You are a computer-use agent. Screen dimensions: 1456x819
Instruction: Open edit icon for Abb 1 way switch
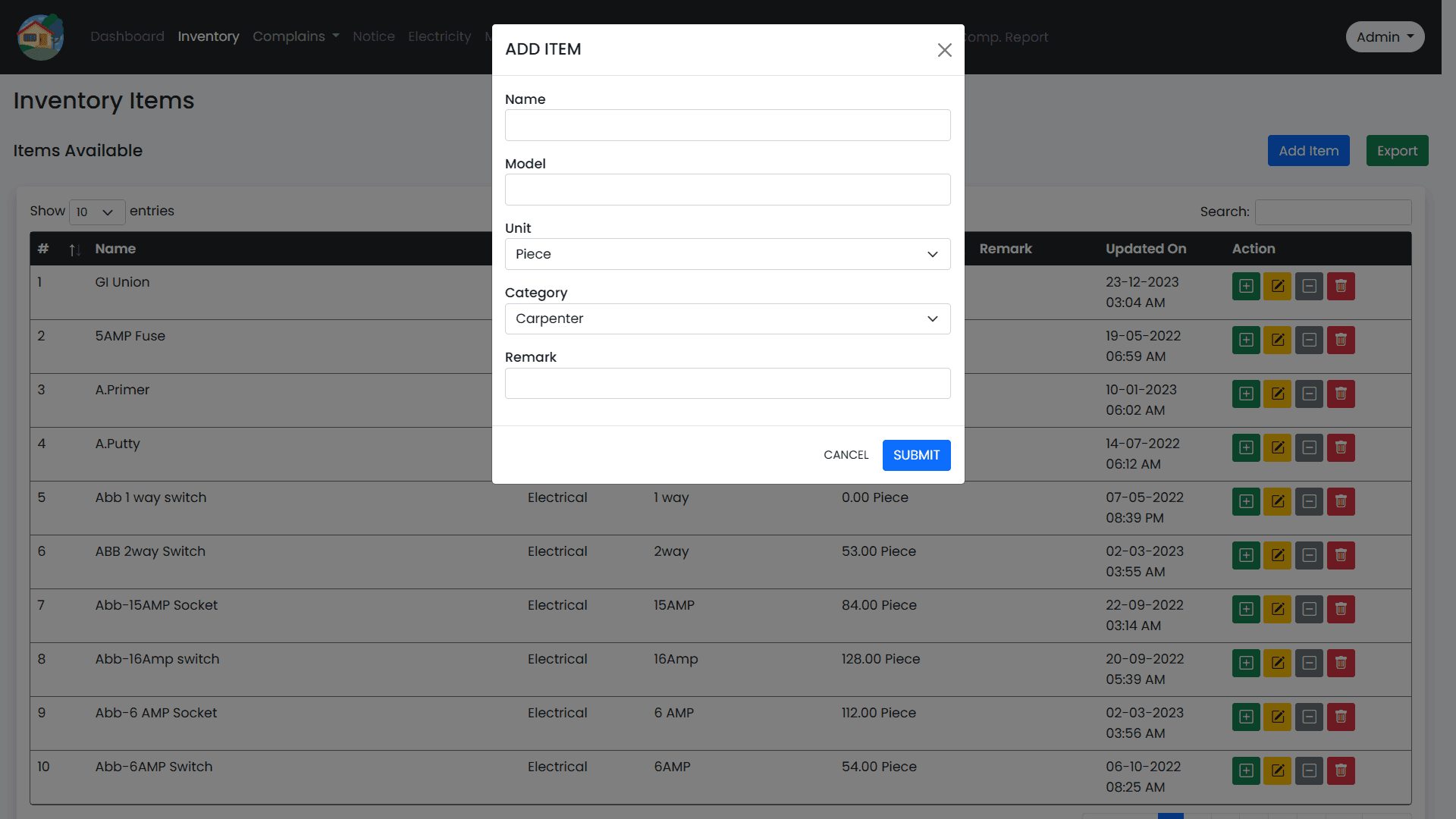click(x=1277, y=501)
